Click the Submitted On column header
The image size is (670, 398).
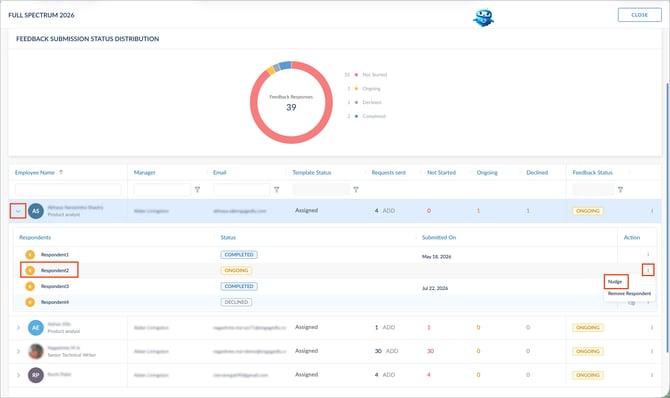tap(439, 238)
